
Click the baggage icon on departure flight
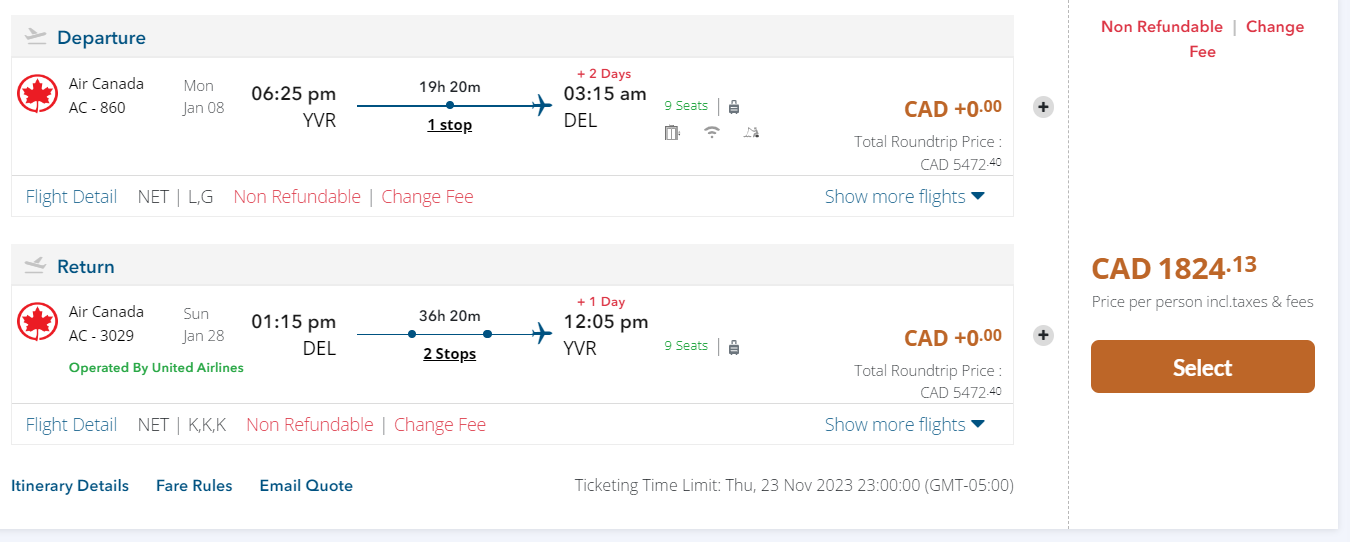click(x=734, y=106)
